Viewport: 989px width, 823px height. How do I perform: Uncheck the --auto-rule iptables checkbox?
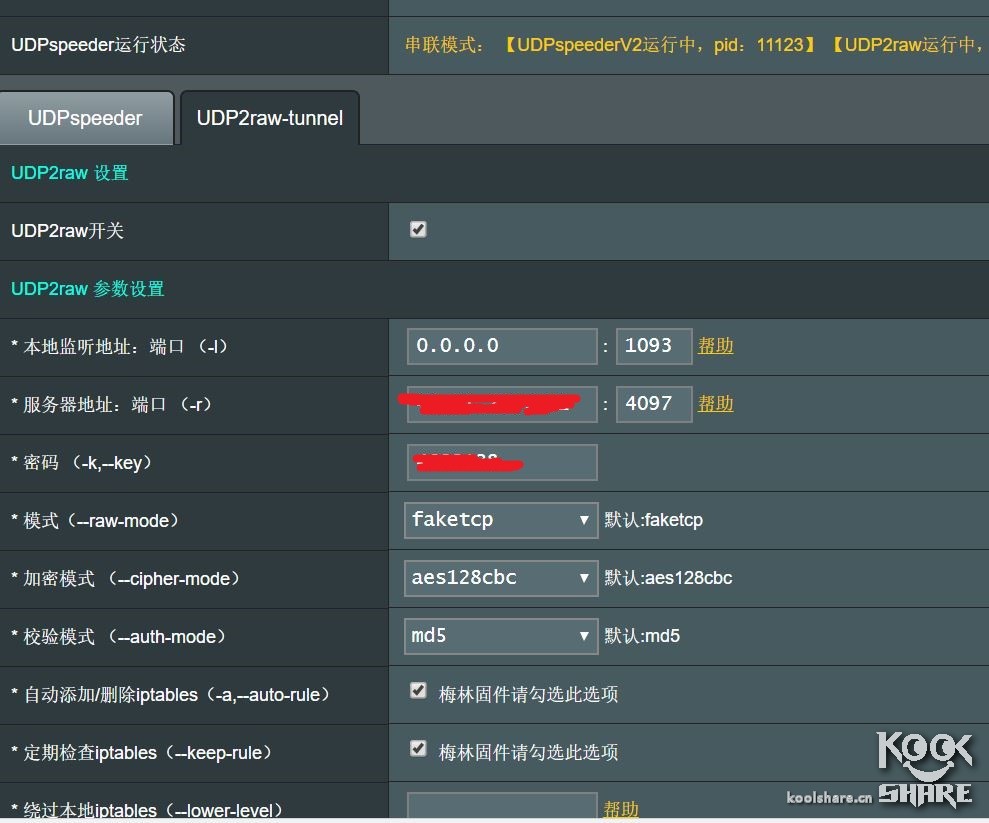[418, 691]
